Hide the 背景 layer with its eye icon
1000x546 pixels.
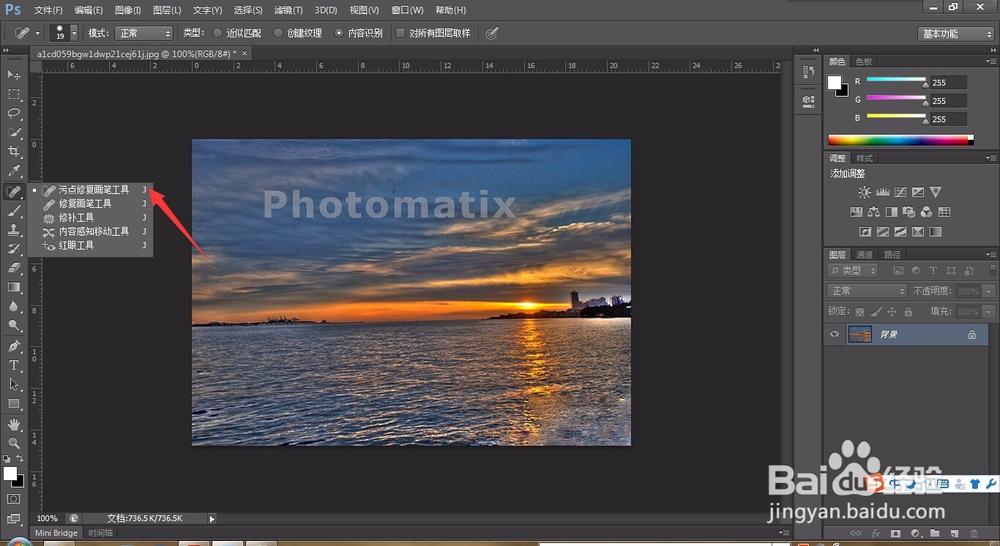click(x=835, y=335)
